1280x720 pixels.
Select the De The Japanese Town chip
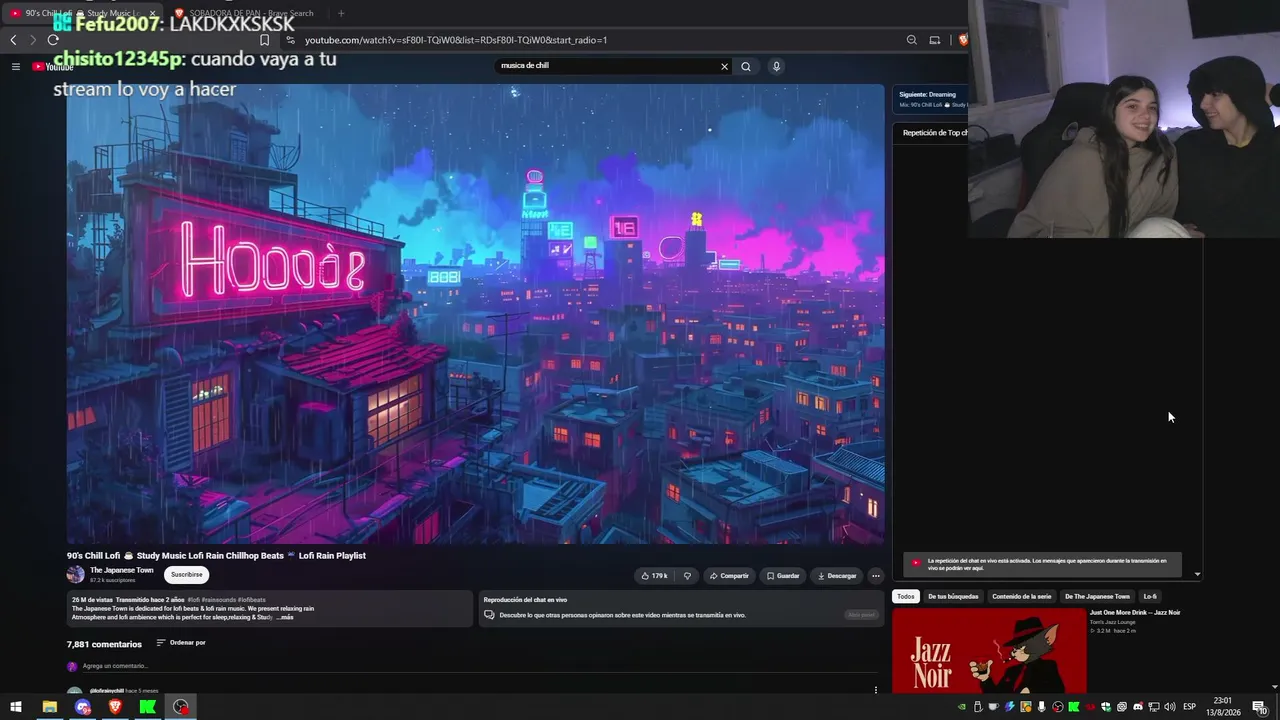pyautogui.click(x=1097, y=596)
